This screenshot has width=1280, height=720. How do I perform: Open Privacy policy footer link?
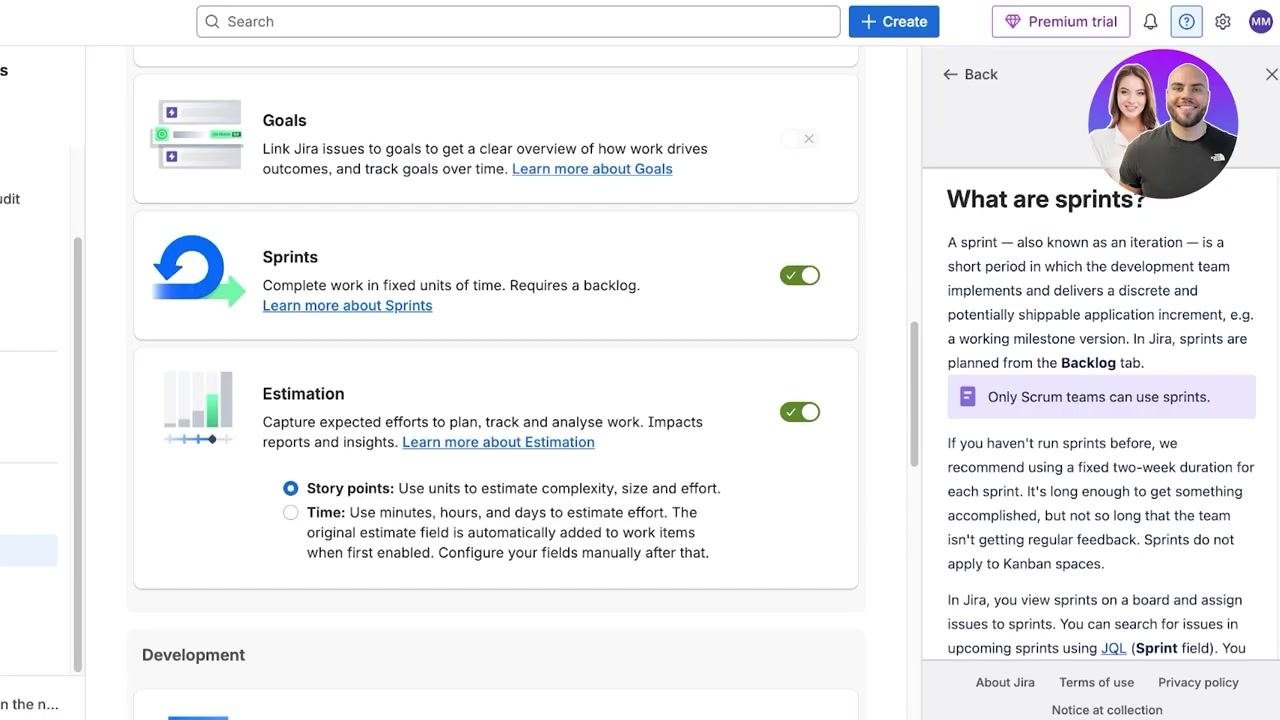1198,682
